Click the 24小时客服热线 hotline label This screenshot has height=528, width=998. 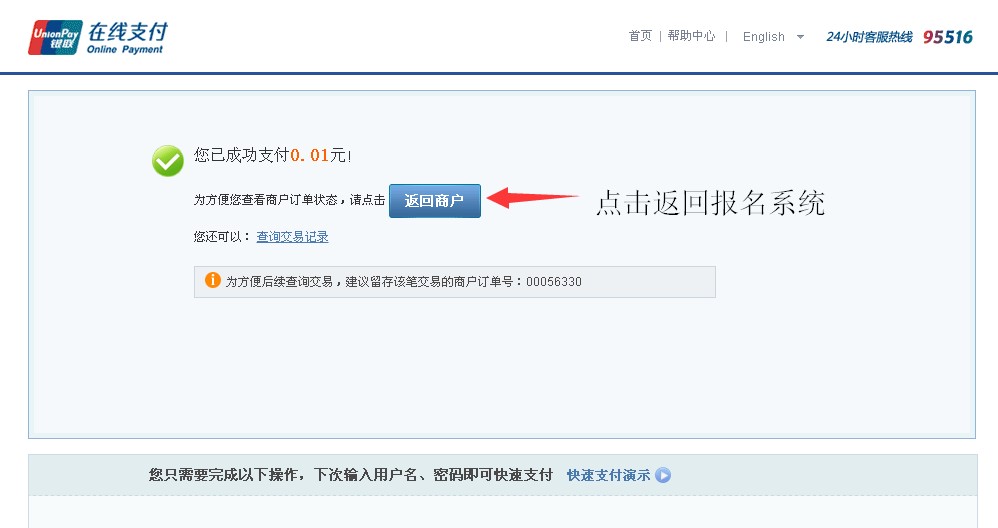click(869, 37)
